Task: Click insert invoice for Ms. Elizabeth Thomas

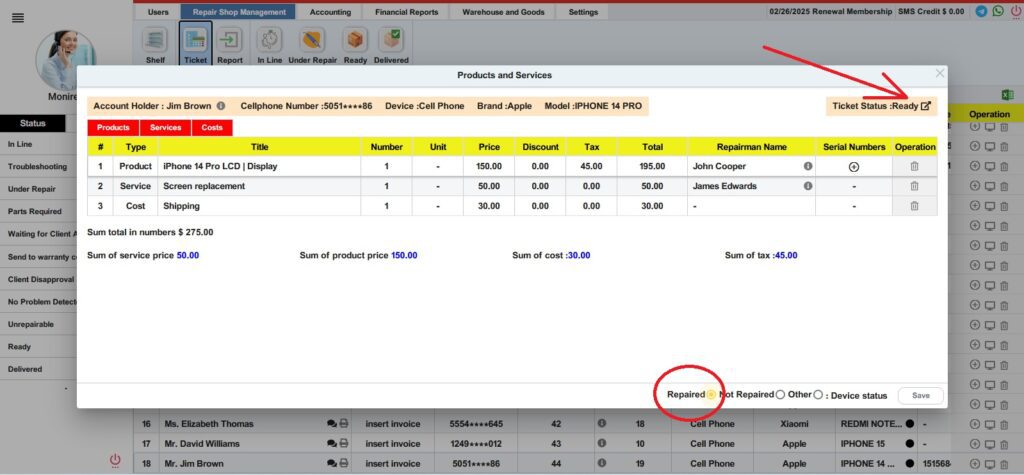Action: [x=392, y=423]
